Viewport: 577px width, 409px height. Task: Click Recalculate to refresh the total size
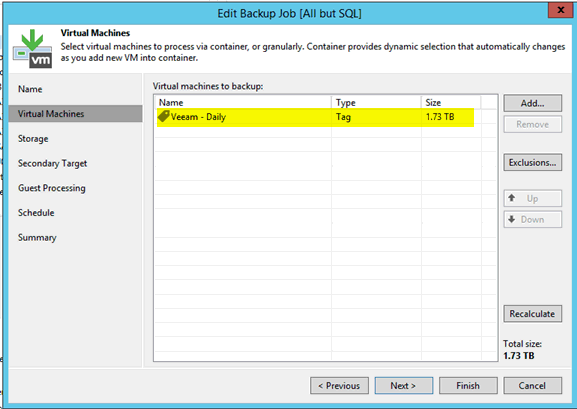point(532,314)
